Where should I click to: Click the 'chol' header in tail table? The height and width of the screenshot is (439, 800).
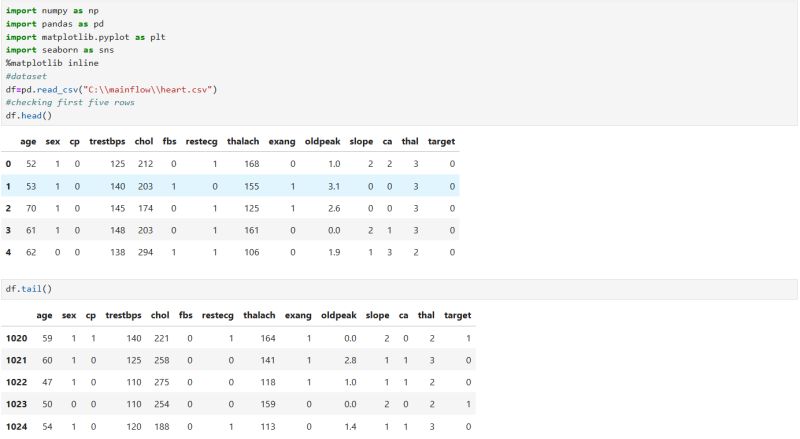coord(160,315)
